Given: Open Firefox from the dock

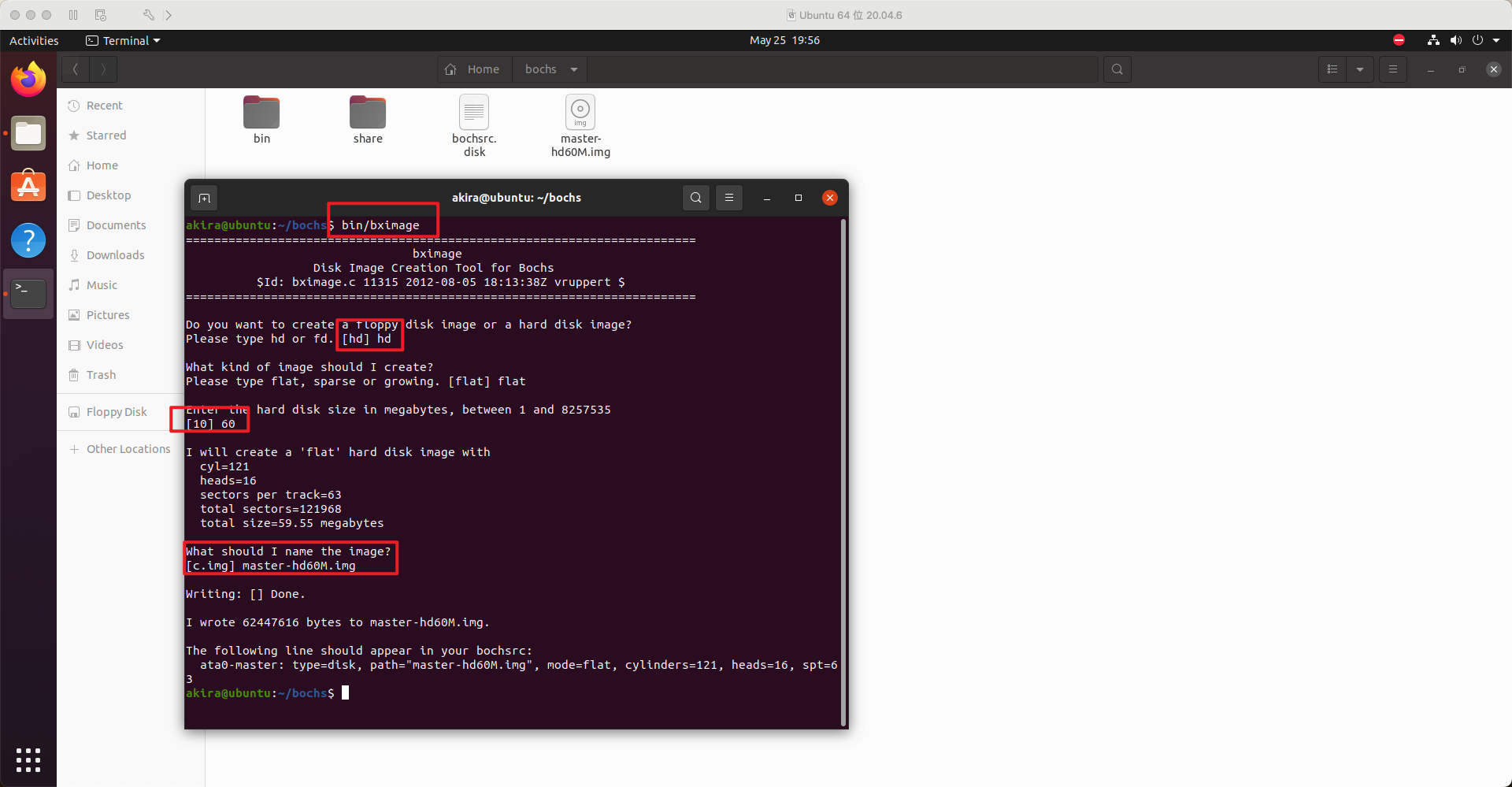Looking at the screenshot, I should [28, 80].
